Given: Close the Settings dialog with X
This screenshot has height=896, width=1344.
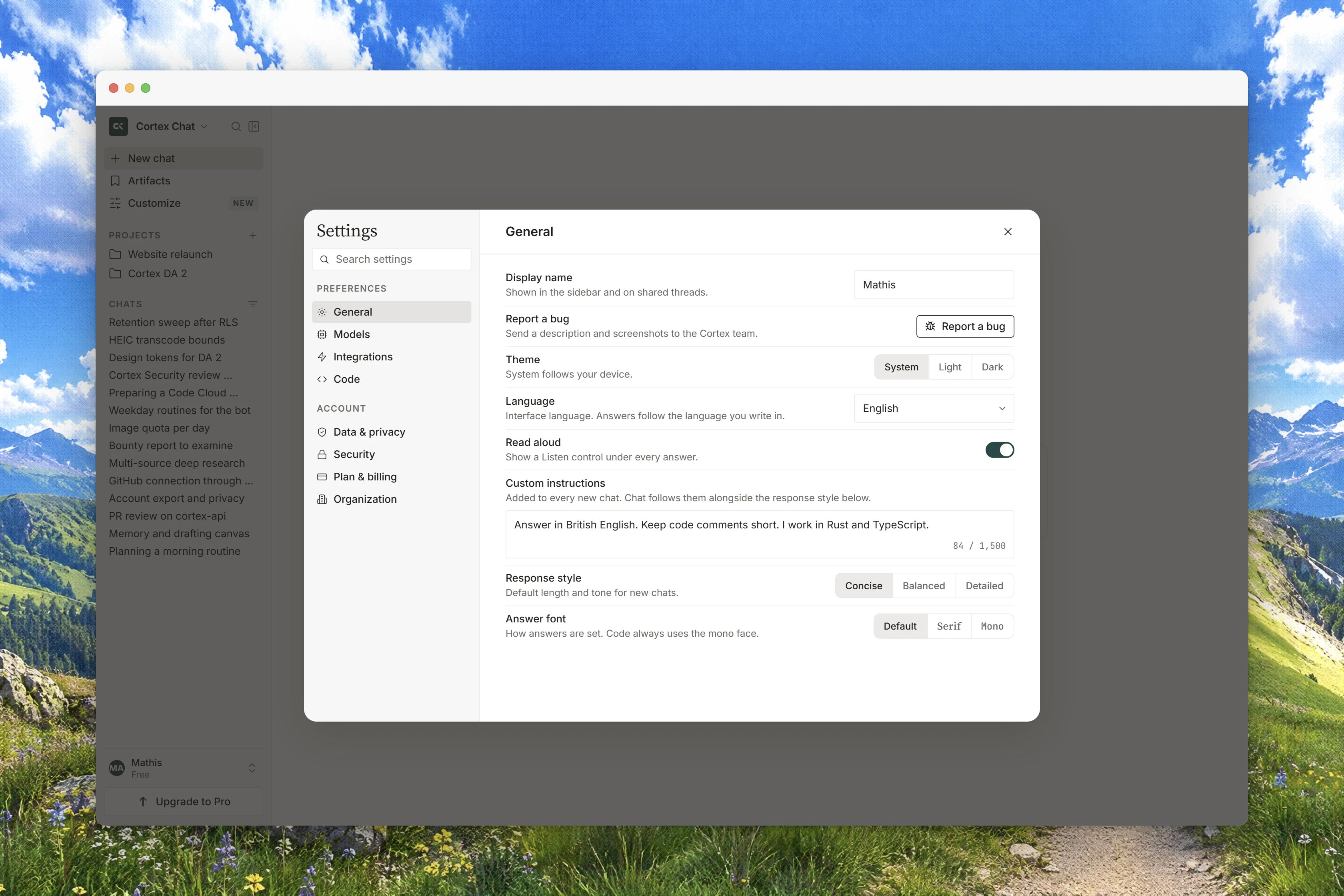Looking at the screenshot, I should coord(1008,232).
